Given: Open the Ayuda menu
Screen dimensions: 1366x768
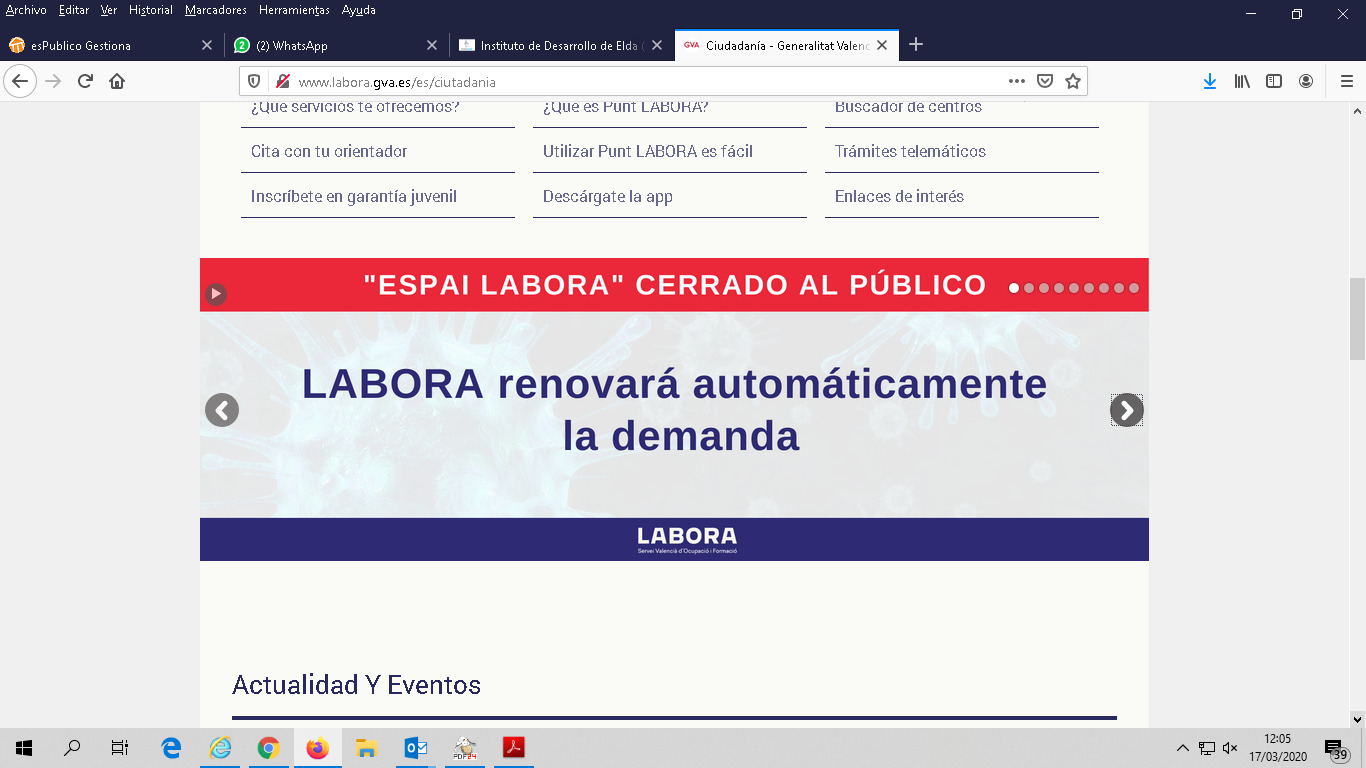Looking at the screenshot, I should [x=359, y=10].
